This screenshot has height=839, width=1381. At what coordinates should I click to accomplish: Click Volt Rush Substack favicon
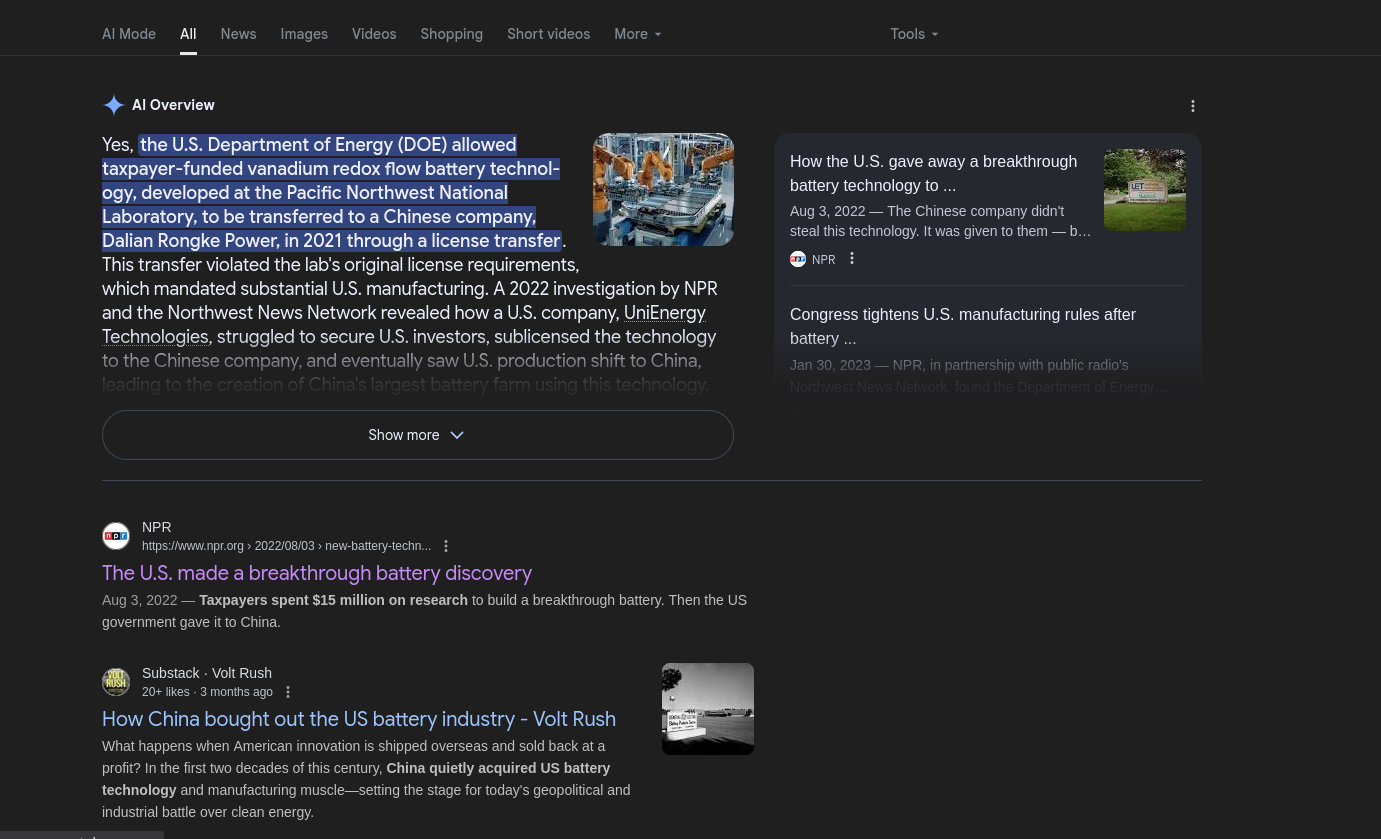point(116,682)
